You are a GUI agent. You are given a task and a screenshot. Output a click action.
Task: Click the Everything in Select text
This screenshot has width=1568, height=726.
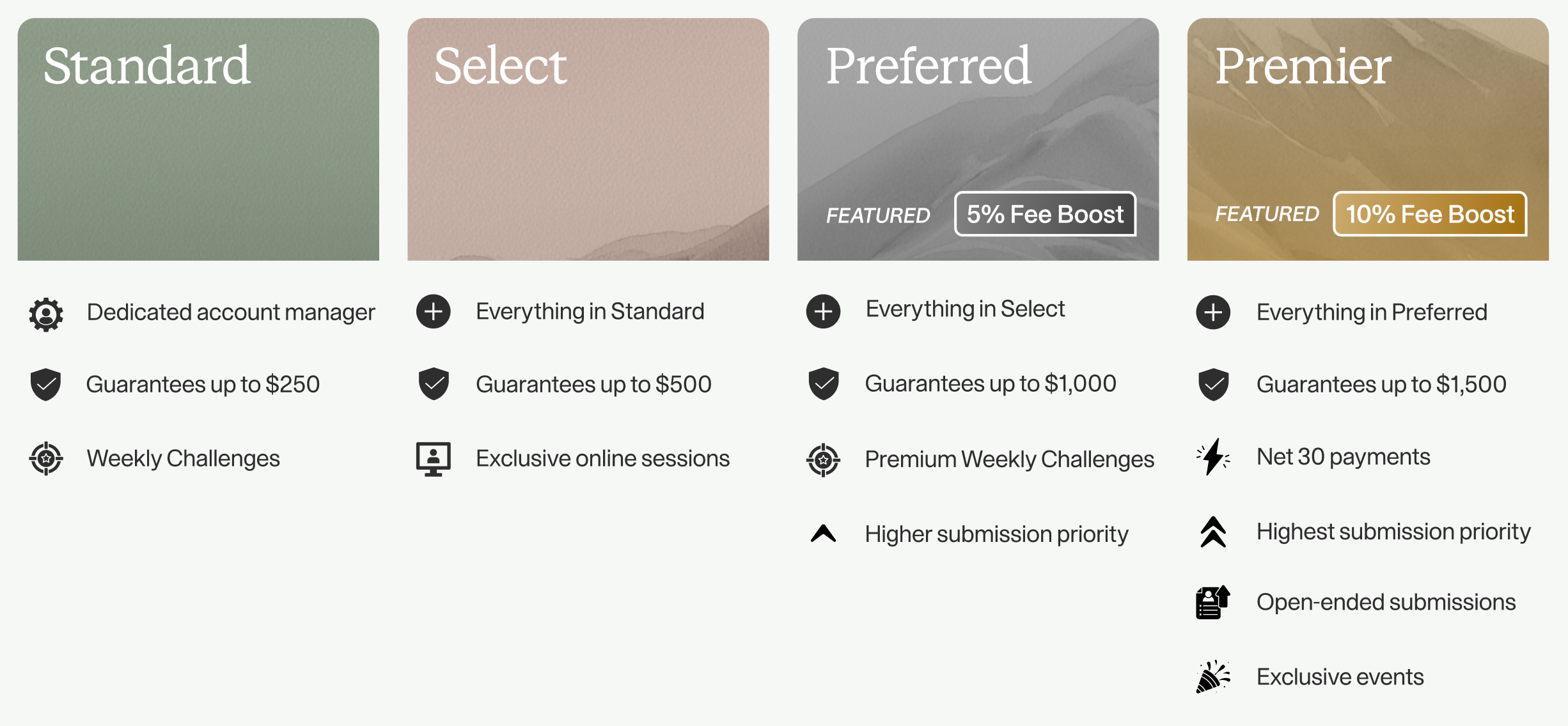[965, 309]
